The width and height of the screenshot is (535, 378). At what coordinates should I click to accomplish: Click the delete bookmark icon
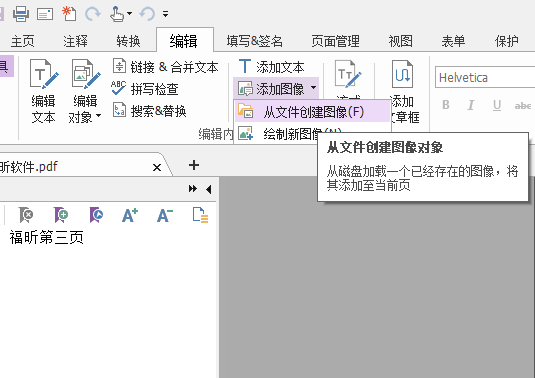tap(26, 215)
